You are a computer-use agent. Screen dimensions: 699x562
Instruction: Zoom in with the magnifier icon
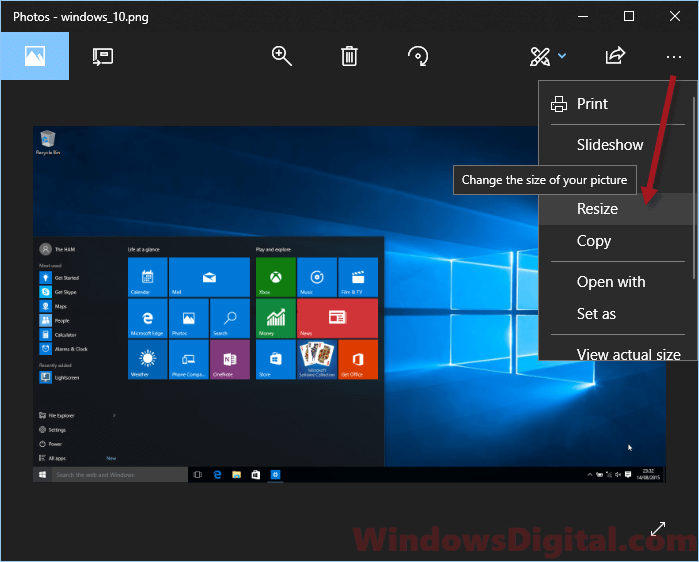[x=281, y=56]
